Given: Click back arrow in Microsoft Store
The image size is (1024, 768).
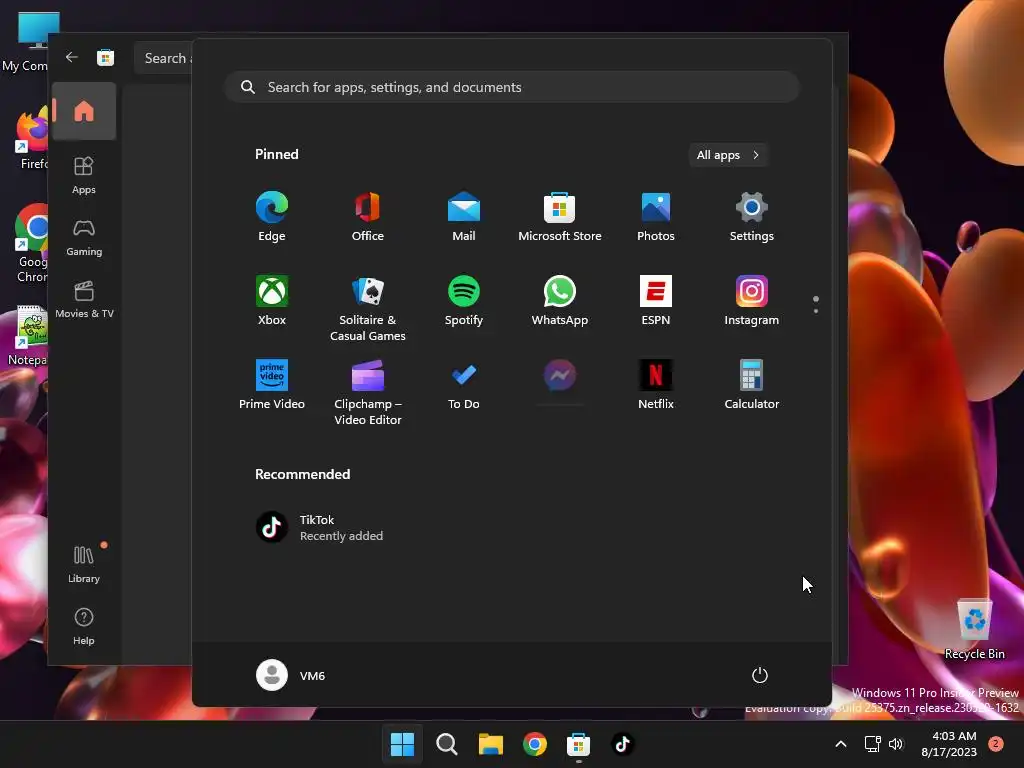Looking at the screenshot, I should pos(72,57).
